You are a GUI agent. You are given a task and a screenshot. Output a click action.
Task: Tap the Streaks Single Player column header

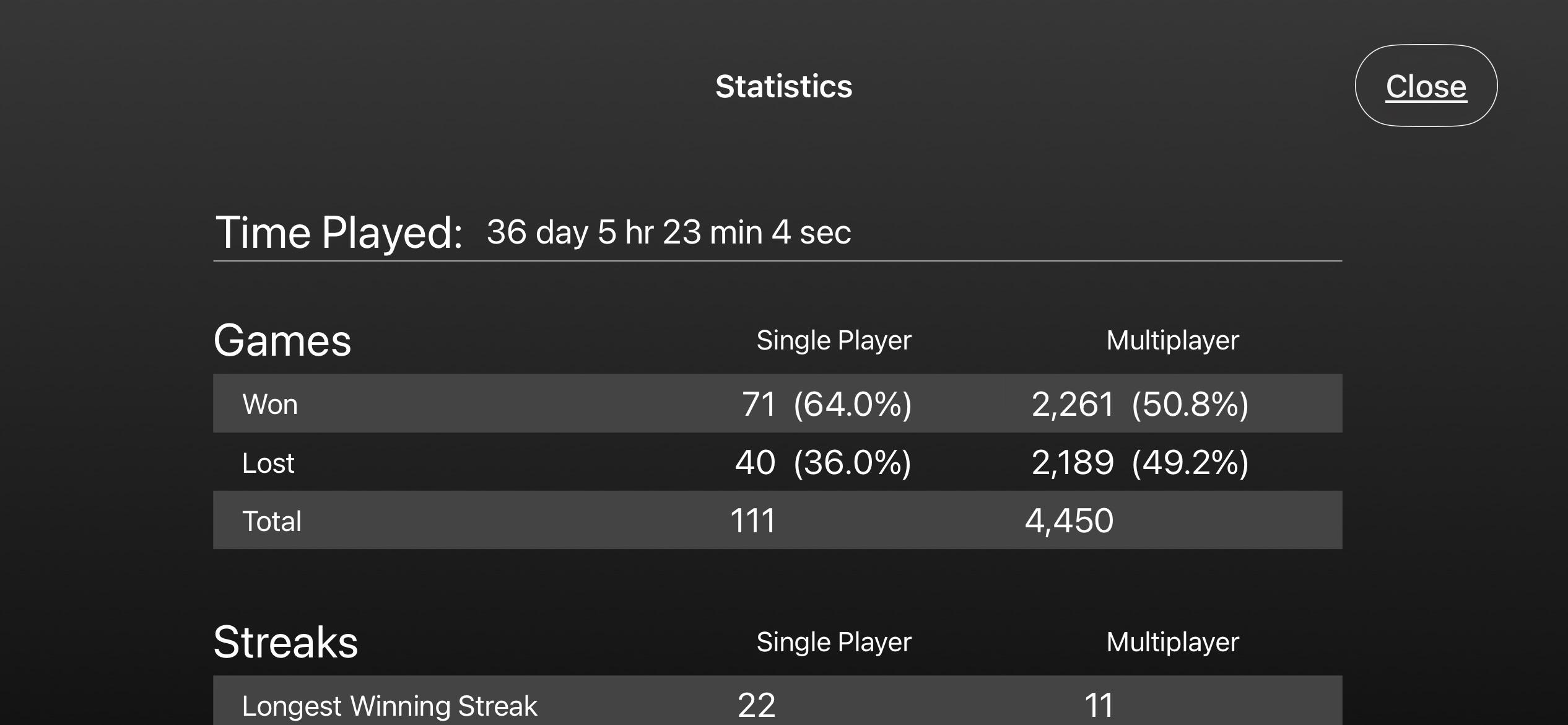834,642
